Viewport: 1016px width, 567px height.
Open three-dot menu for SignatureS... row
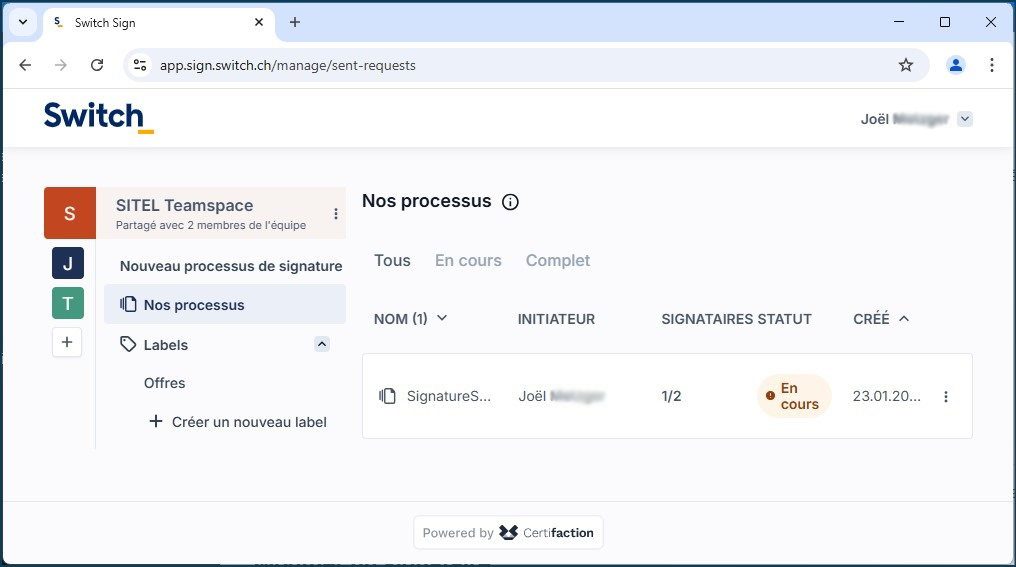point(946,397)
